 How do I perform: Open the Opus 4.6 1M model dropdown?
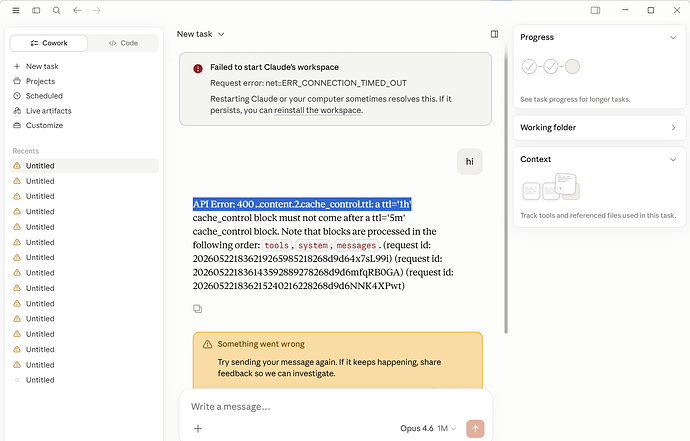(x=428, y=428)
